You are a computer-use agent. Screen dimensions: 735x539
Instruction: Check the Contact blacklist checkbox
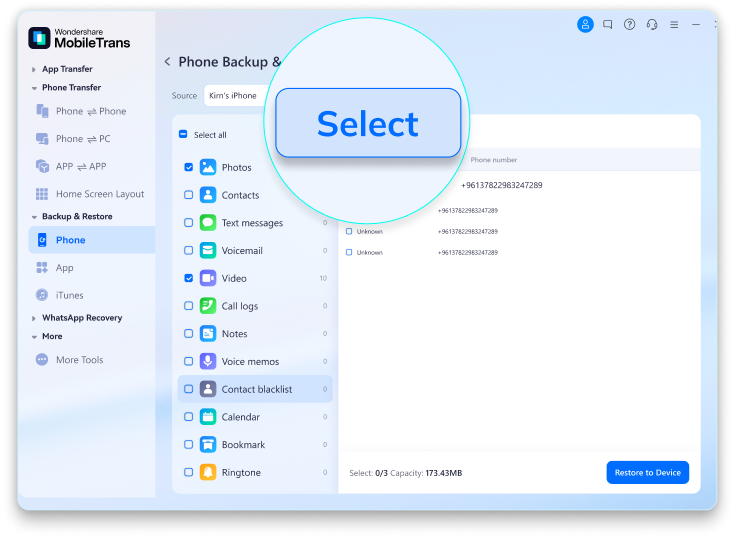coord(188,389)
